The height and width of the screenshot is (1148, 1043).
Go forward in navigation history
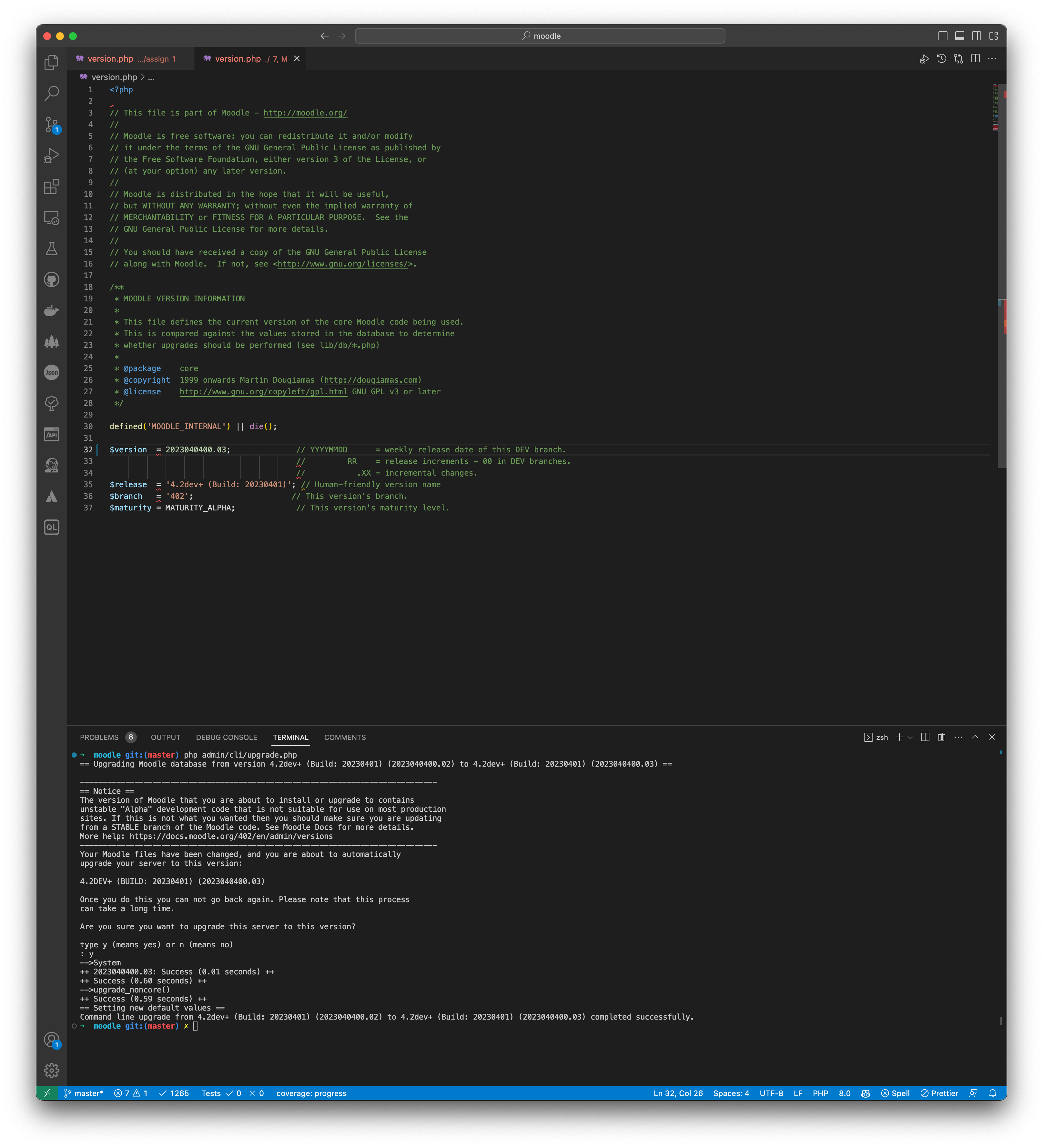click(342, 36)
